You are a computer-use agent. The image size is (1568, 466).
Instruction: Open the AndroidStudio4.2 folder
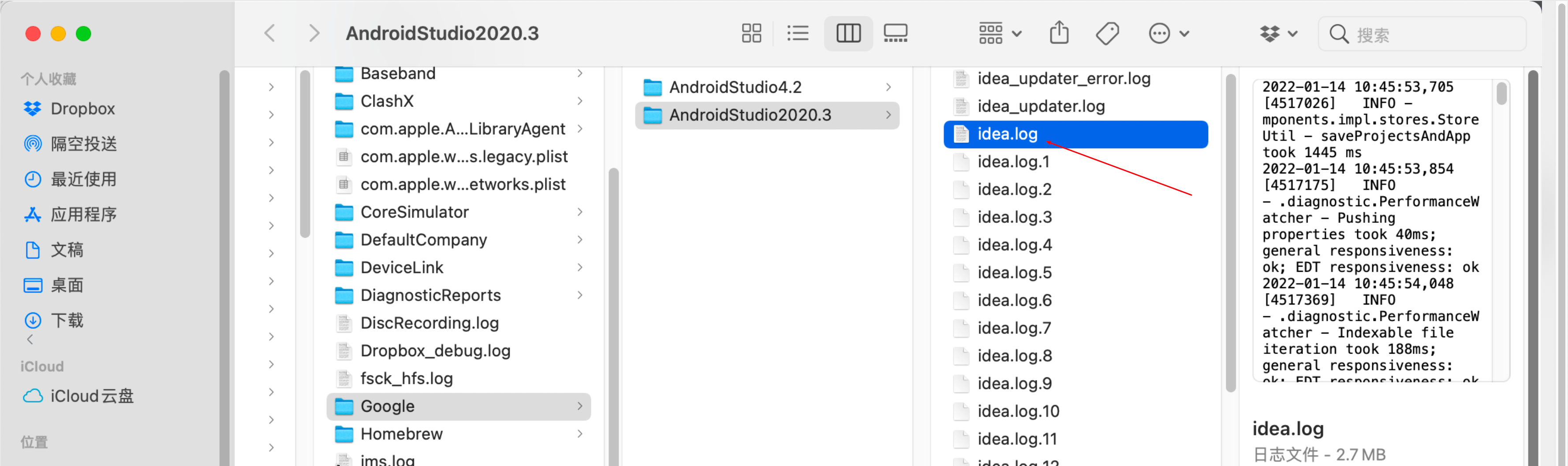pos(767,87)
